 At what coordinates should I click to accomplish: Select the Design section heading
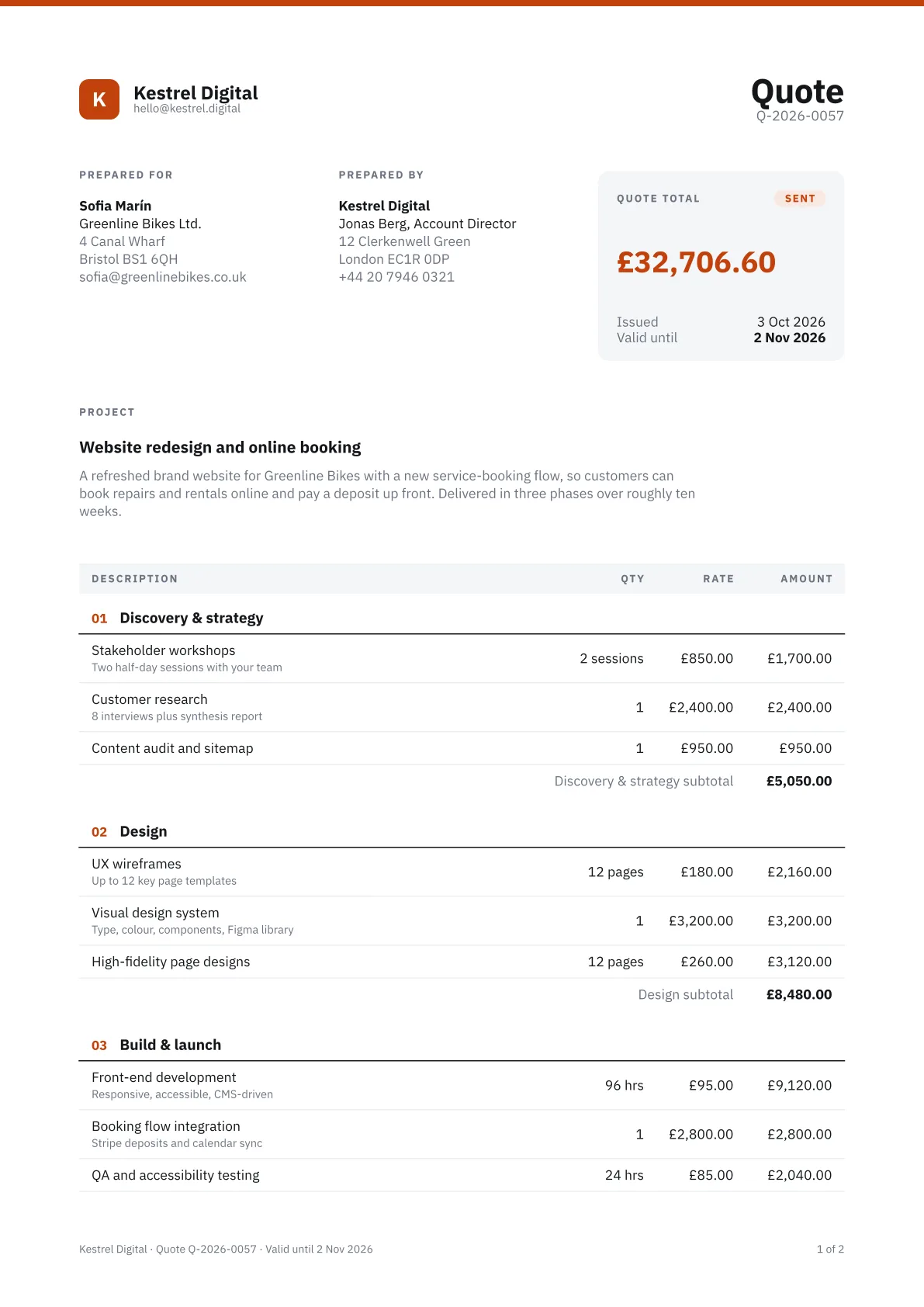pos(130,831)
